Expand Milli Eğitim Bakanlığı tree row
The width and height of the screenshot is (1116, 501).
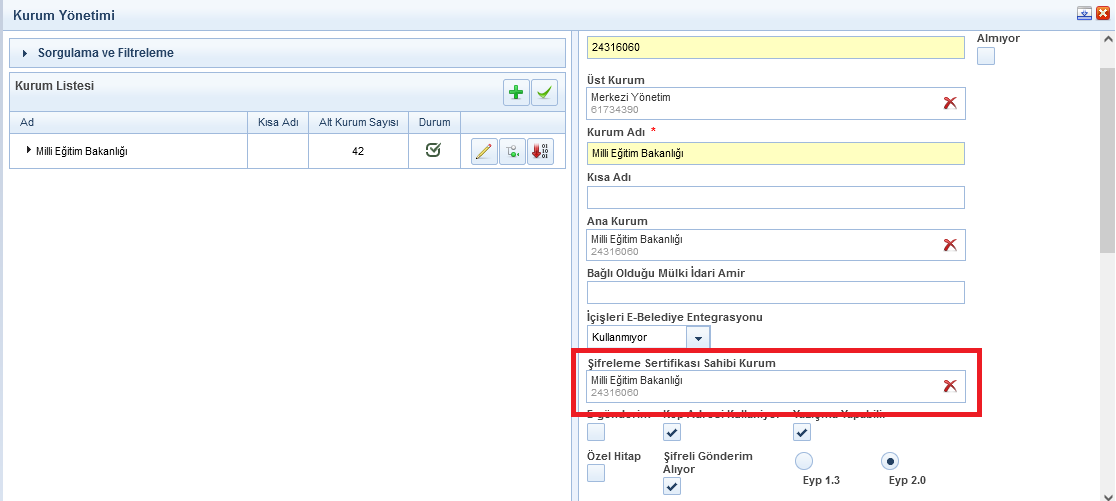point(29,151)
